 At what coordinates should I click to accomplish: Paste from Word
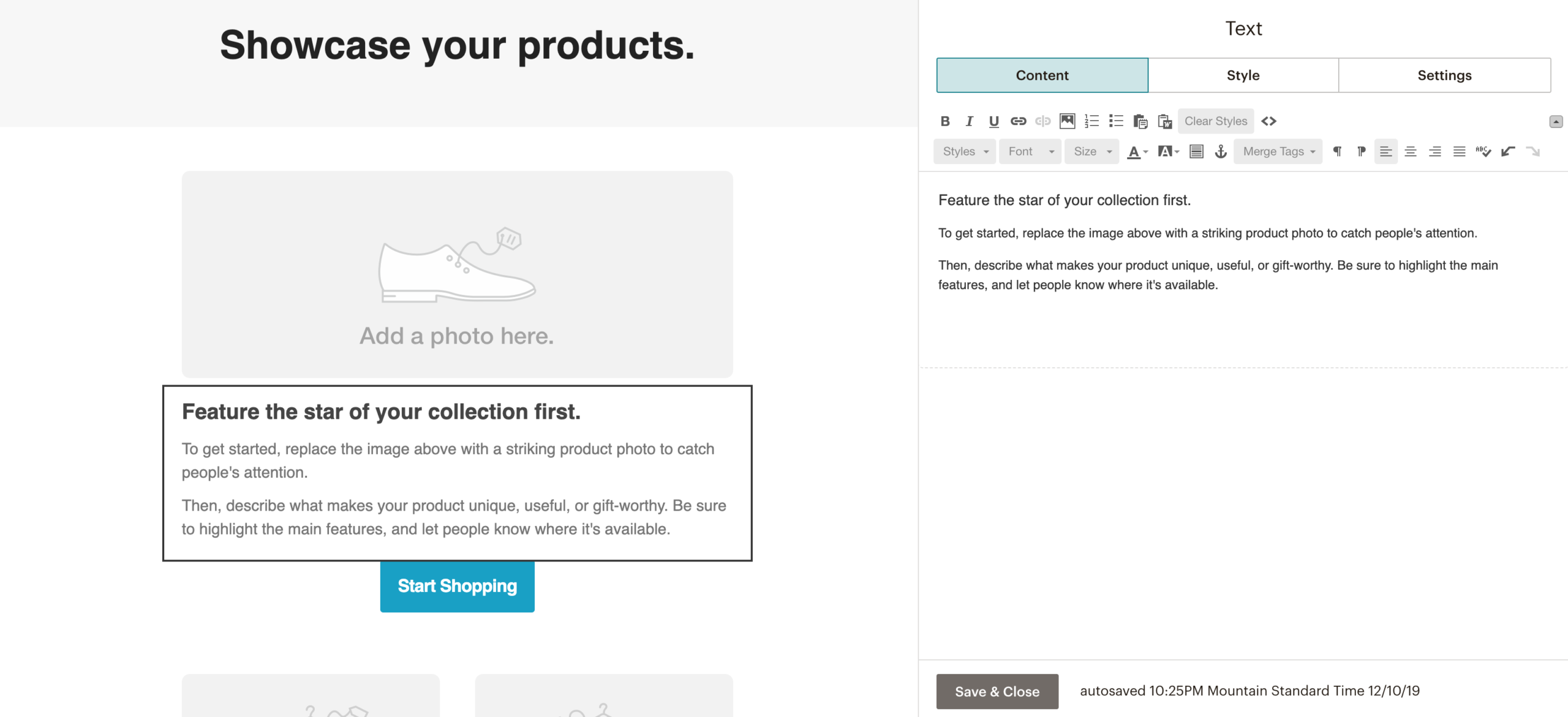pyautogui.click(x=1166, y=121)
